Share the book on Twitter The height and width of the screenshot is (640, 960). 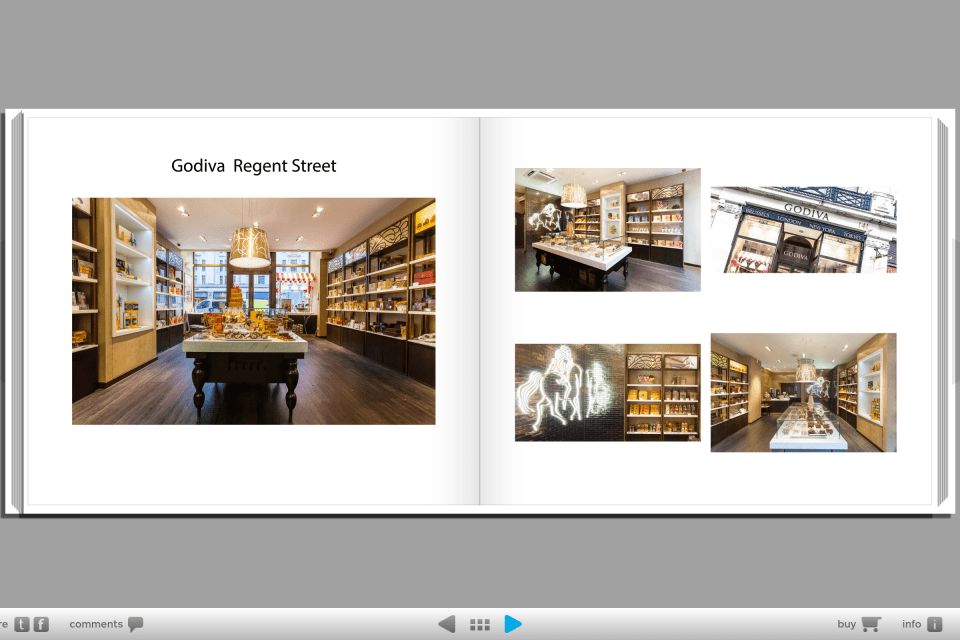click(22, 624)
